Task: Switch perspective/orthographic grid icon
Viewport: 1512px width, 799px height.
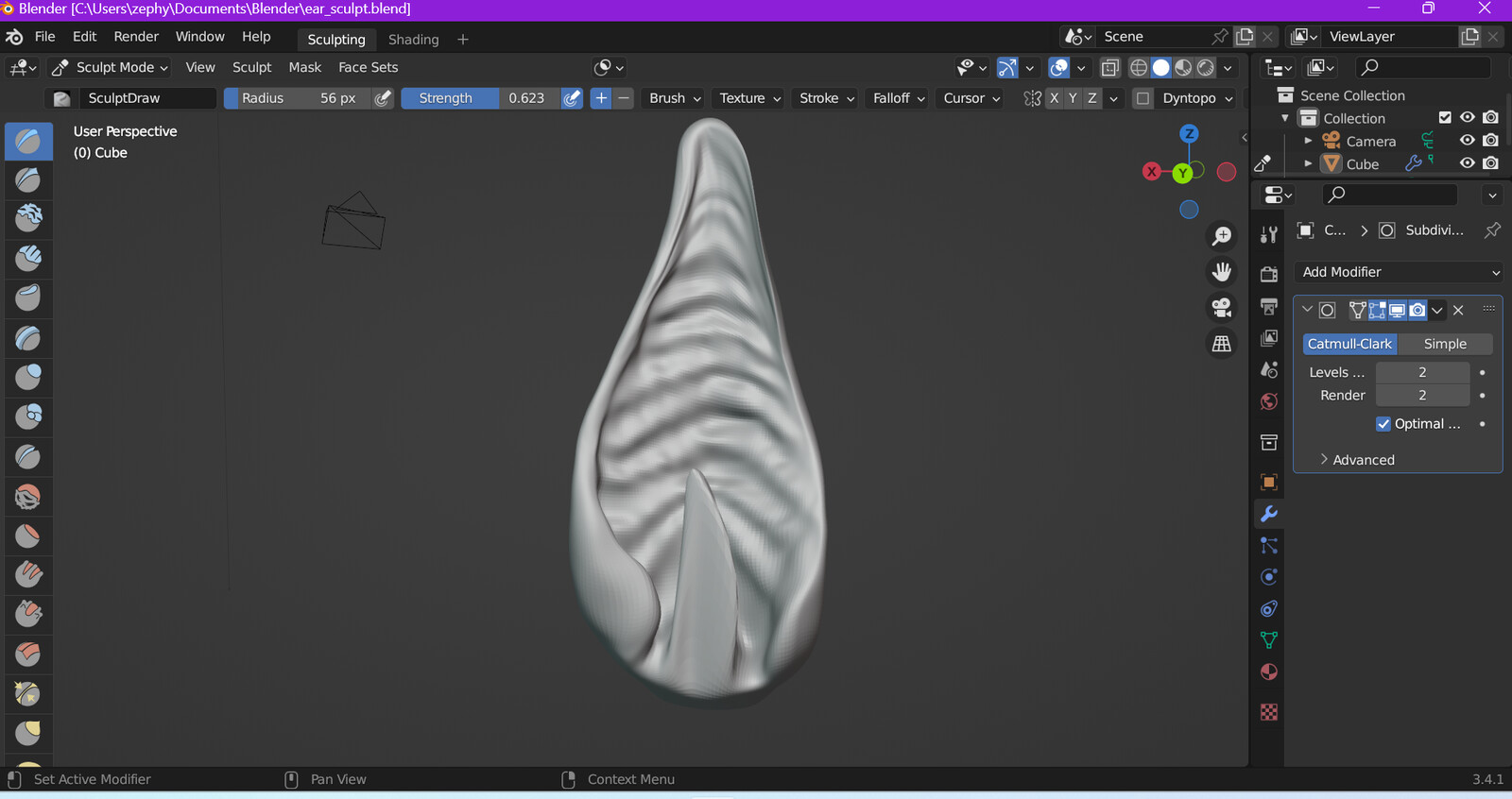Action: [x=1222, y=344]
